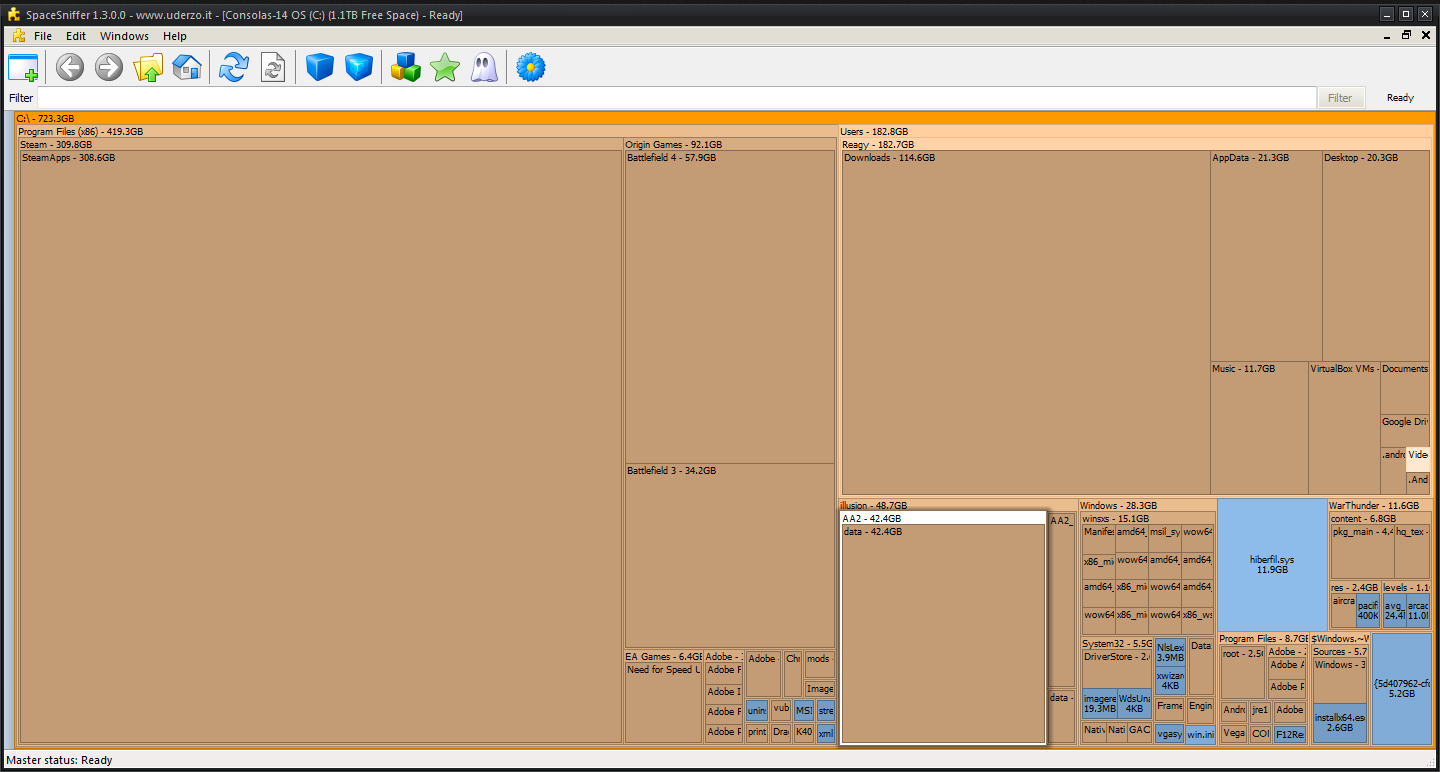Go home using the house icon
Image resolution: width=1440 pixels, height=772 pixels.
click(x=187, y=68)
